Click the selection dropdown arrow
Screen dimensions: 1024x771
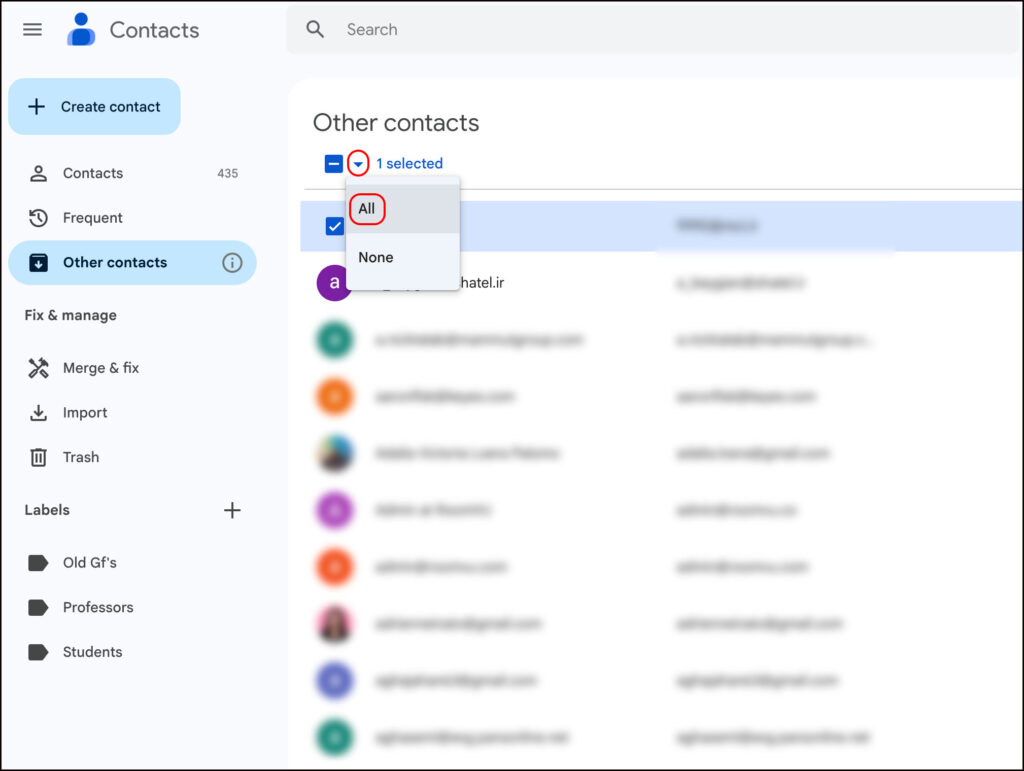(x=358, y=164)
